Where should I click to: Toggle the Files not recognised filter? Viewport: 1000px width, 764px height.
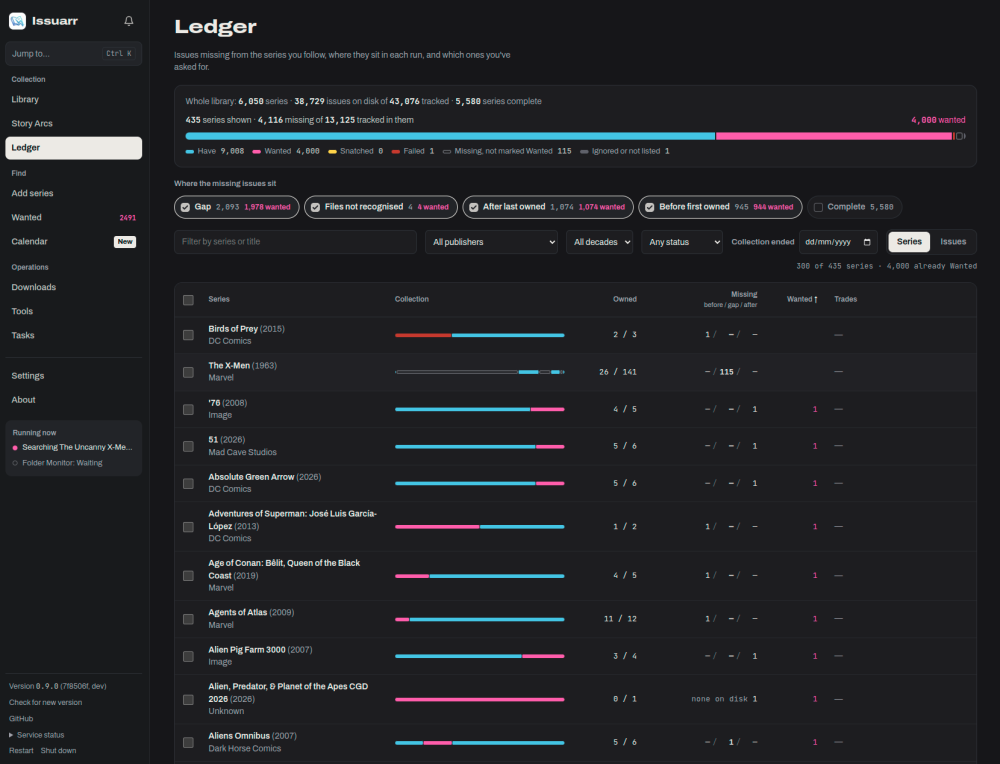(381, 207)
